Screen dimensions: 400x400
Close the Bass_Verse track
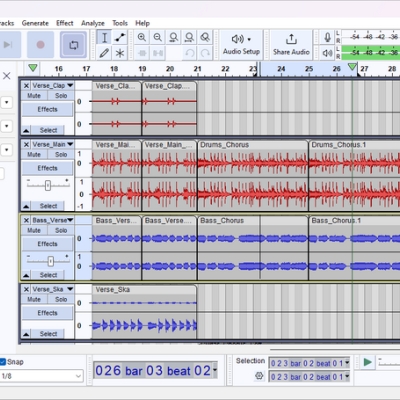pos(26,220)
